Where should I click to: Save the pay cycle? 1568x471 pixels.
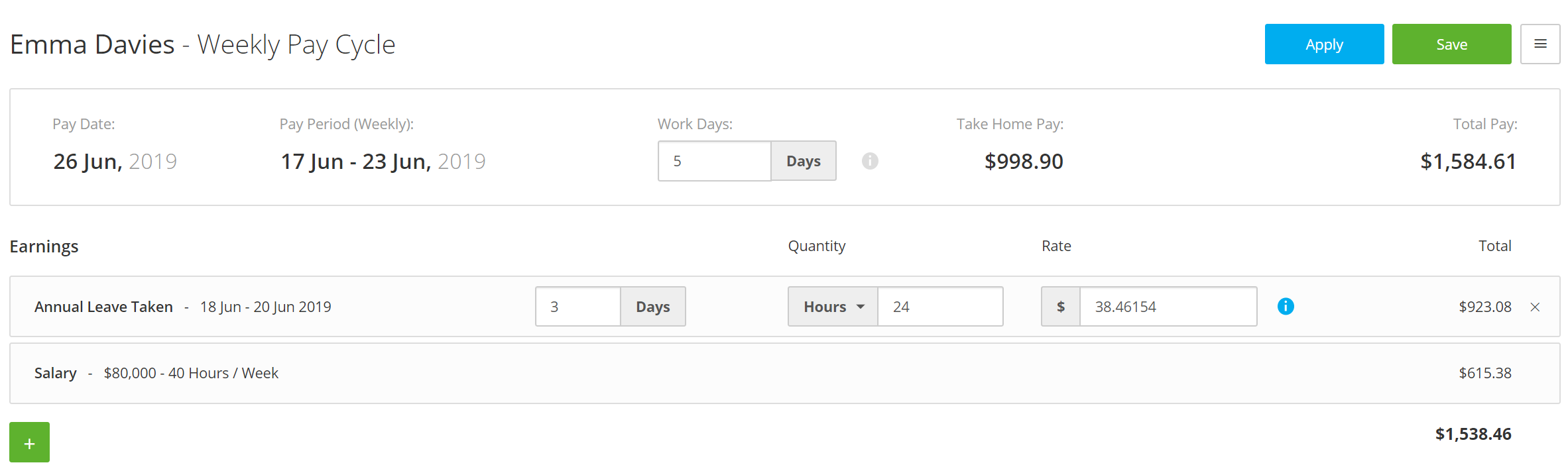pos(1451,44)
